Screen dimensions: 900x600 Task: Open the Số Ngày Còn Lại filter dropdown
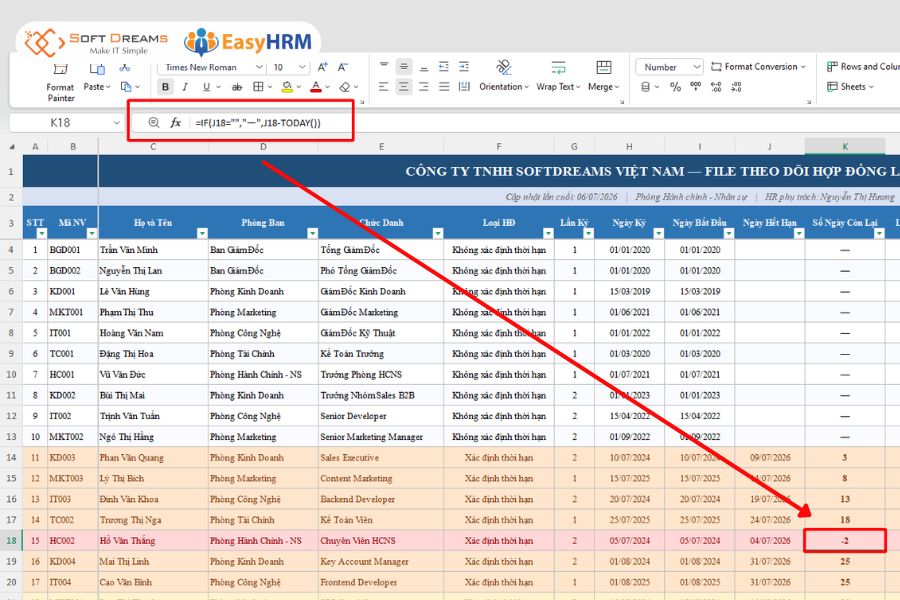(879, 233)
